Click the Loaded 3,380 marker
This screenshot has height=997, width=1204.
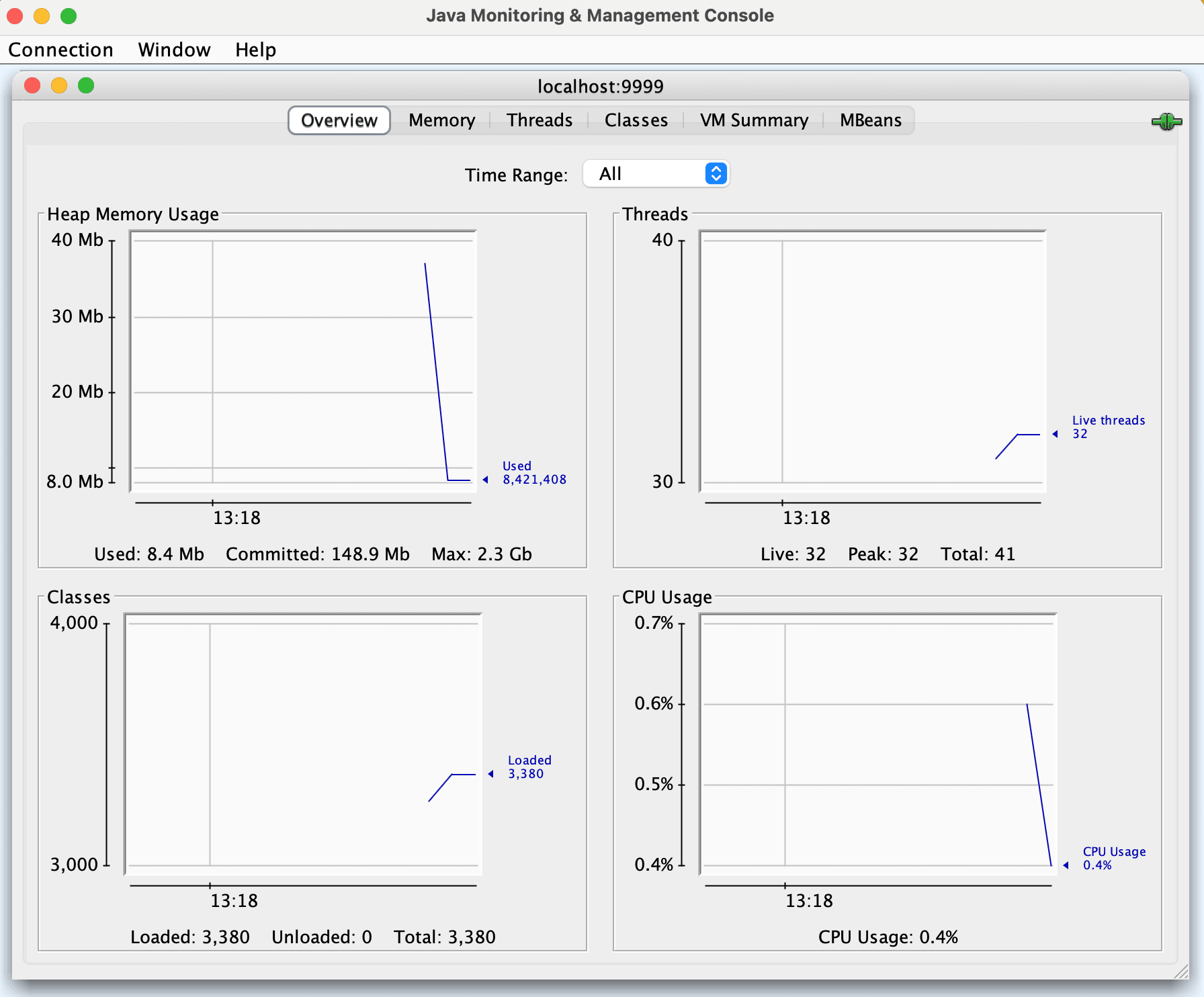(x=529, y=767)
